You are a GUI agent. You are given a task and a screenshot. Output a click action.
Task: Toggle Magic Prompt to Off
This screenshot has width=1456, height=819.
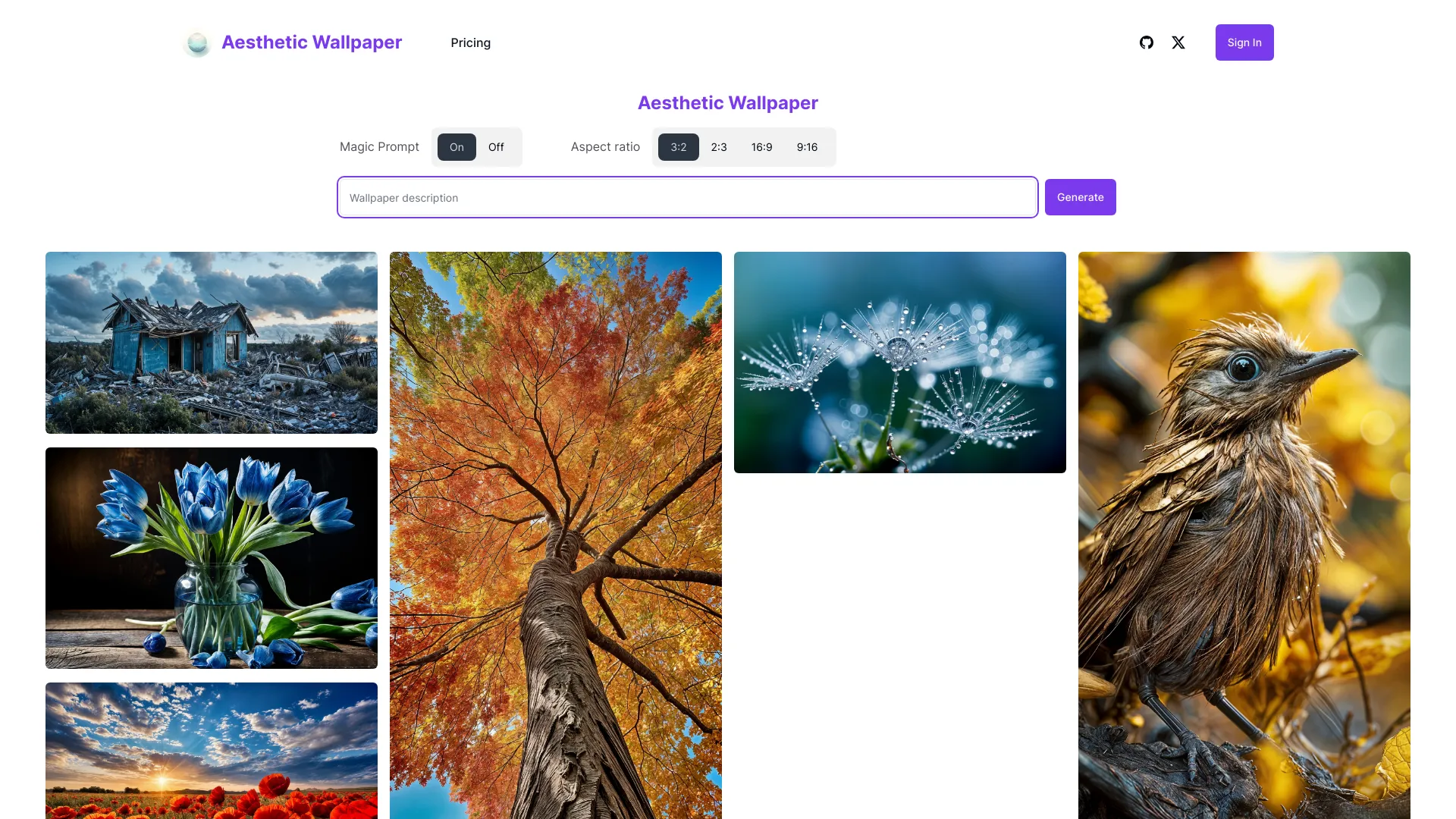tap(495, 147)
